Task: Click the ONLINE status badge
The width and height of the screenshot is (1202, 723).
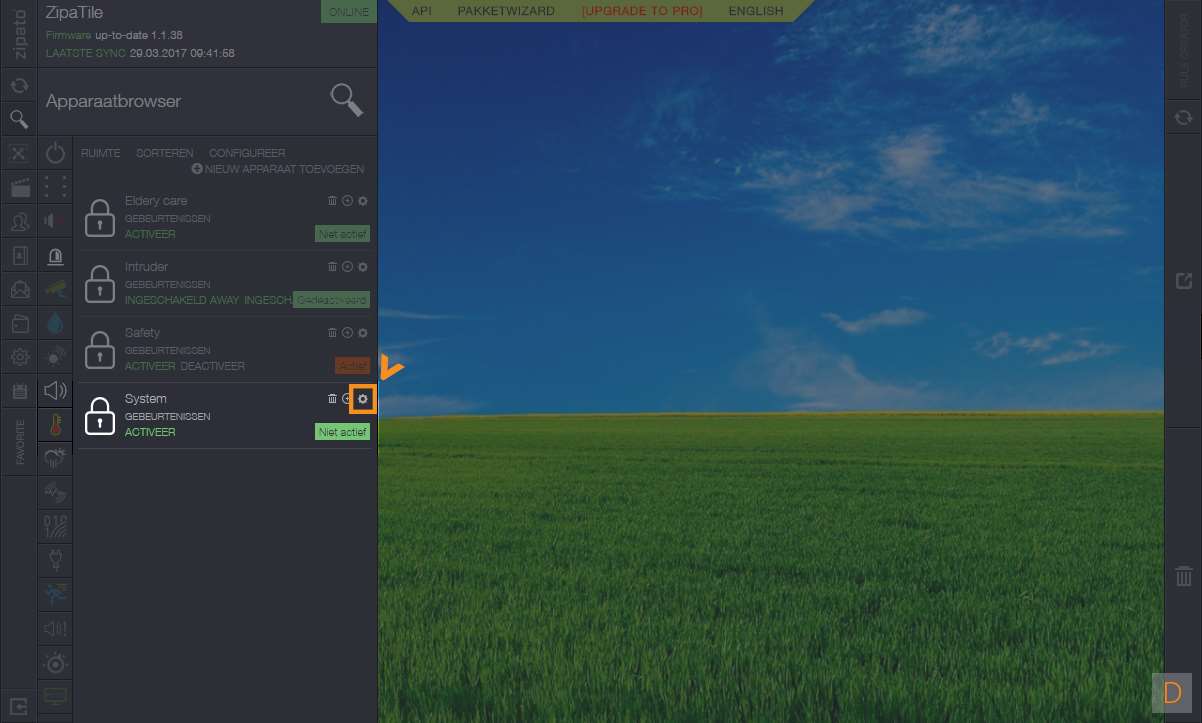Action: tap(348, 12)
